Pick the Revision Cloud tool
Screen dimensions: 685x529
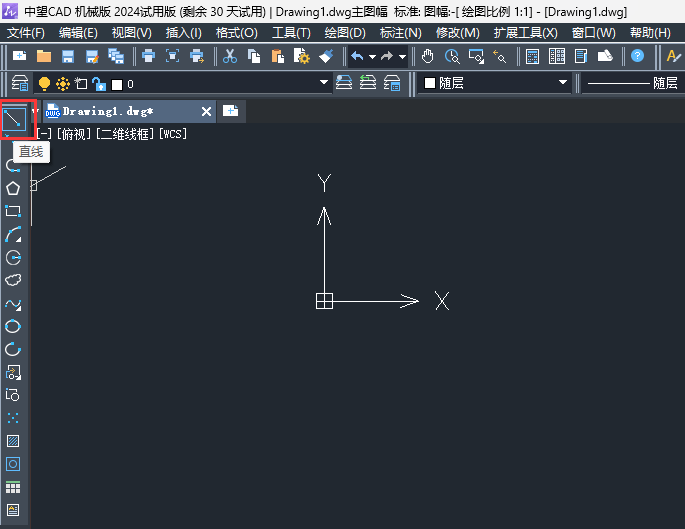pyautogui.click(x=13, y=280)
